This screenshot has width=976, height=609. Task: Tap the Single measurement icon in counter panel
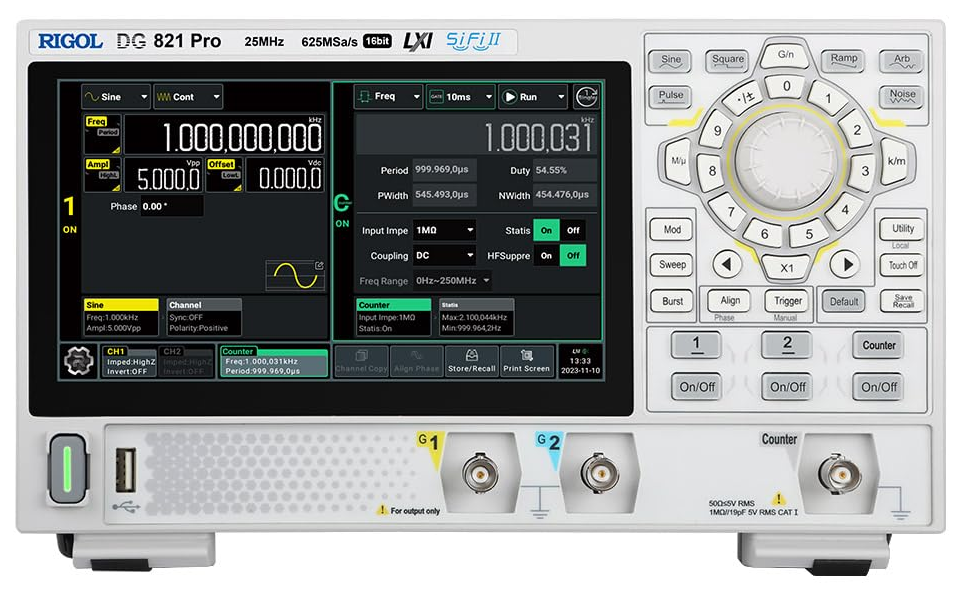586,97
